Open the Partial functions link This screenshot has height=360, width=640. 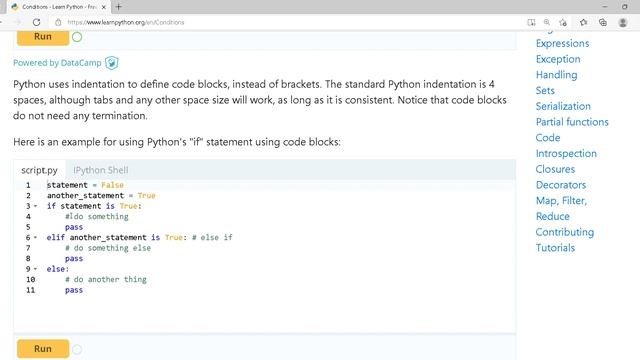[x=572, y=122]
